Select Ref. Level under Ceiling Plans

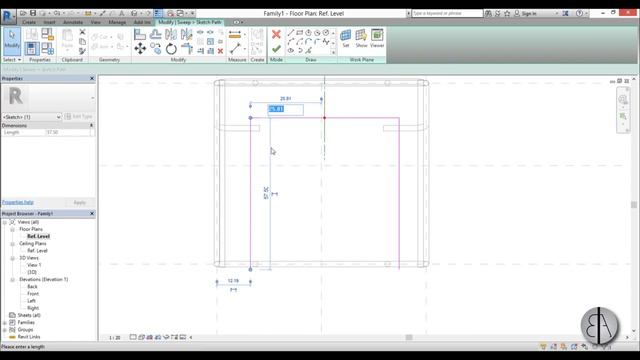tap(37, 251)
